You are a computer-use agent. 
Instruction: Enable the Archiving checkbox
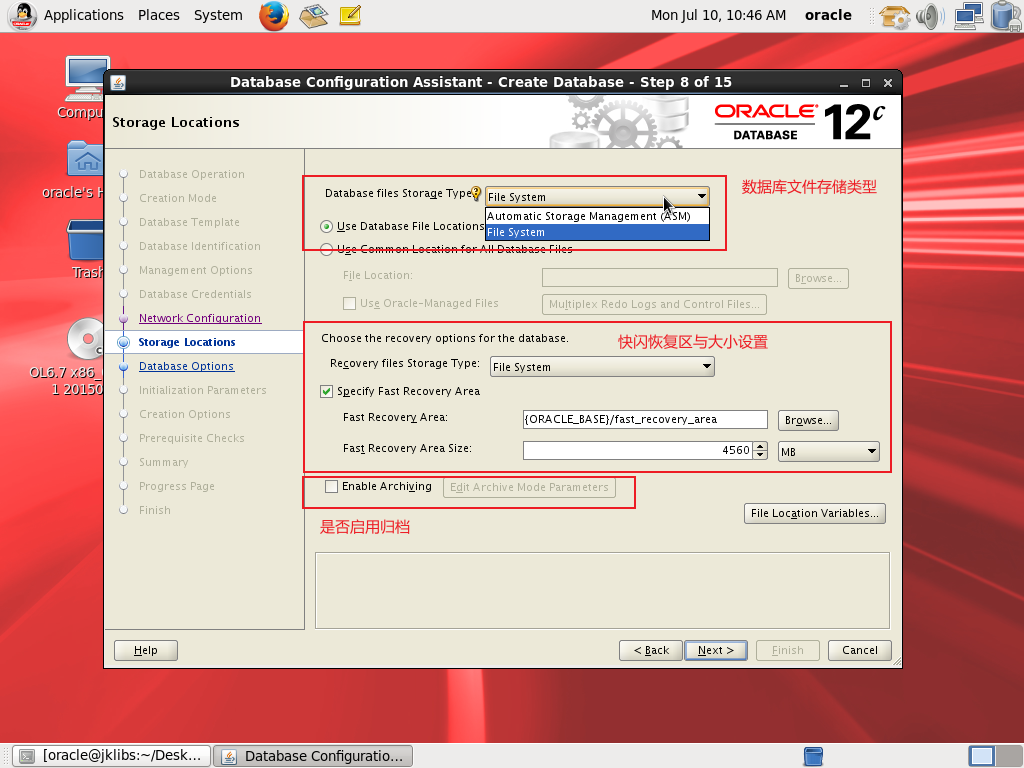point(332,487)
